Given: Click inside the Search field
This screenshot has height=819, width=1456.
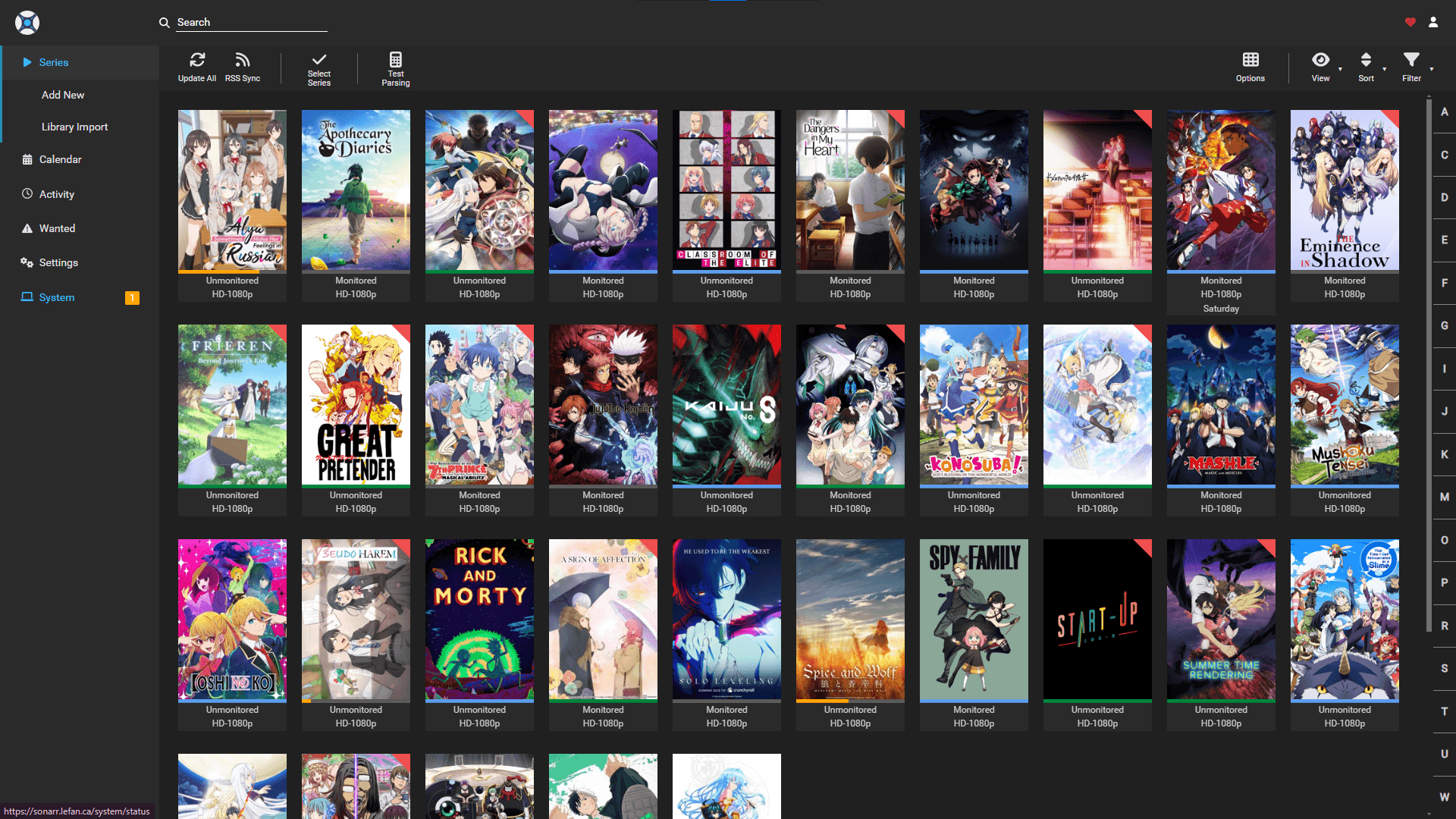Looking at the screenshot, I should point(250,22).
